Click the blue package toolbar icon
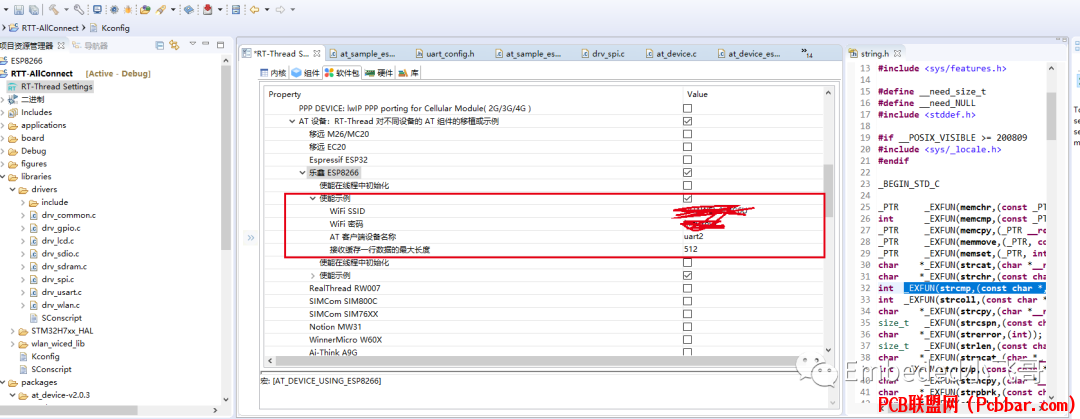This screenshot has height=419, width=1080. [x=189, y=10]
